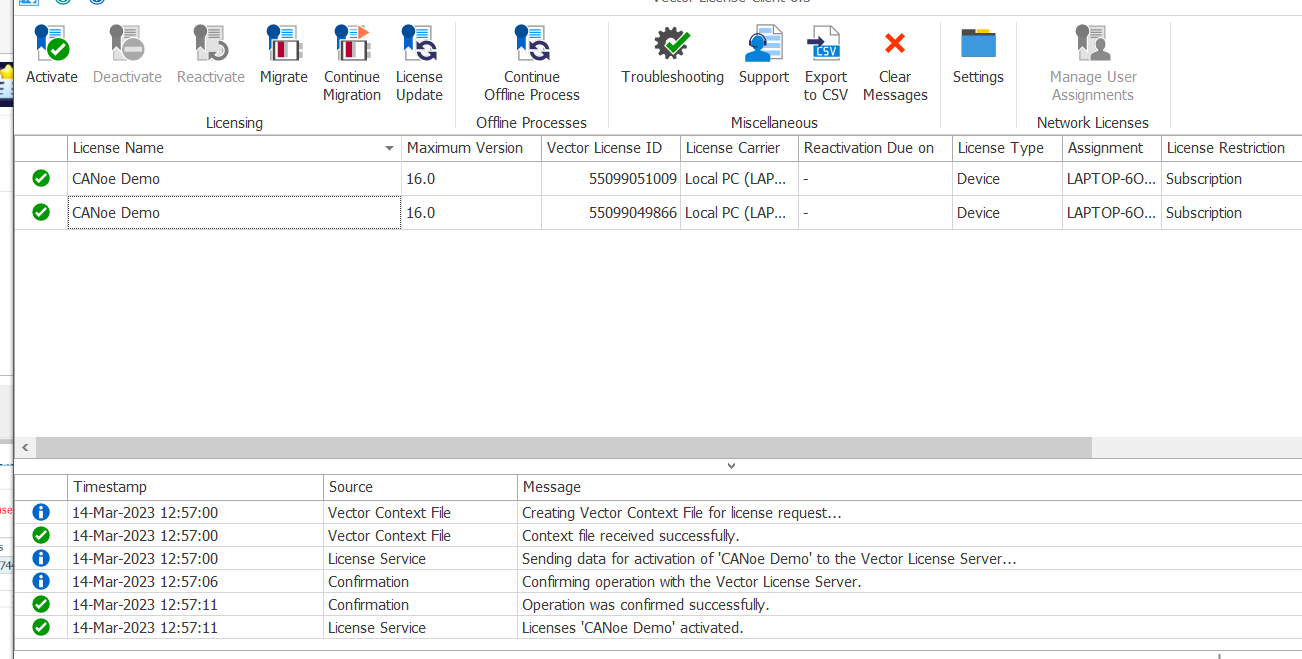Open Continue Migration tool
Image resolution: width=1302 pixels, height=659 pixels.
tap(352, 44)
